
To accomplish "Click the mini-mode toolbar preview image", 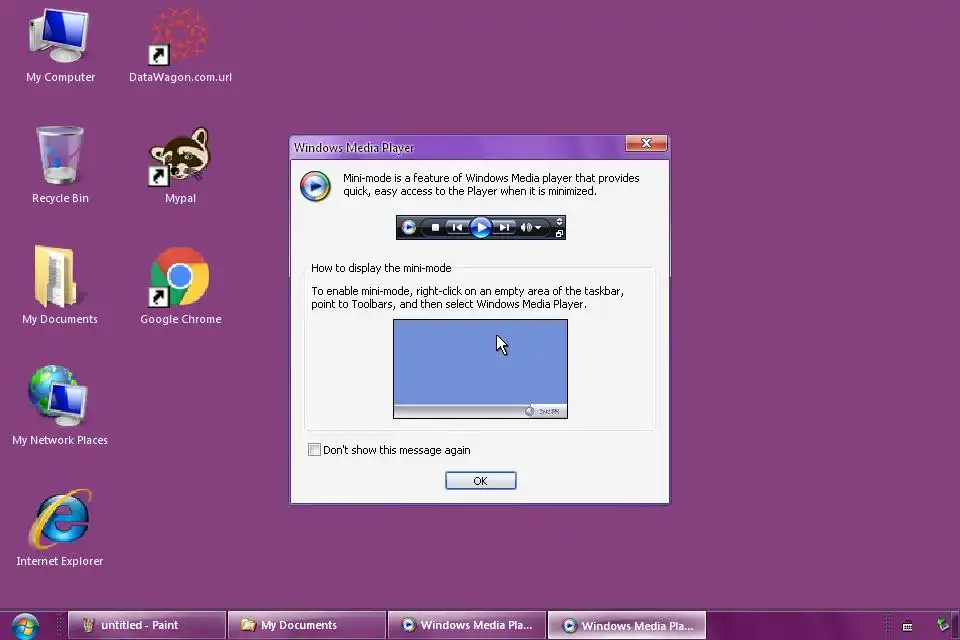I will [x=481, y=227].
